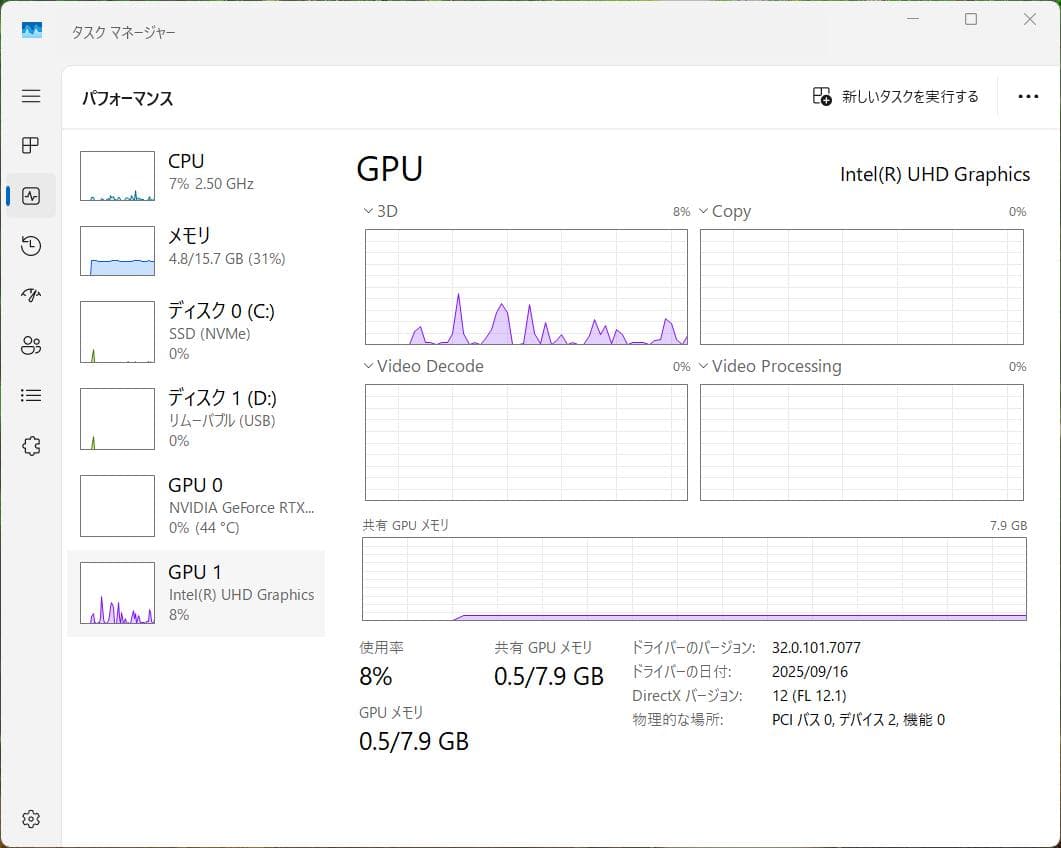Open the App history icon
This screenshot has width=1061, height=848.
tap(31, 246)
